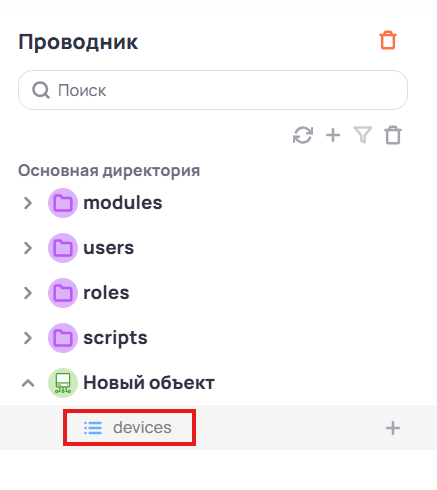Viewport: 437px width, 490px height.
Task: Click the orange trash icon beside Проводник
Action: click(x=388, y=41)
